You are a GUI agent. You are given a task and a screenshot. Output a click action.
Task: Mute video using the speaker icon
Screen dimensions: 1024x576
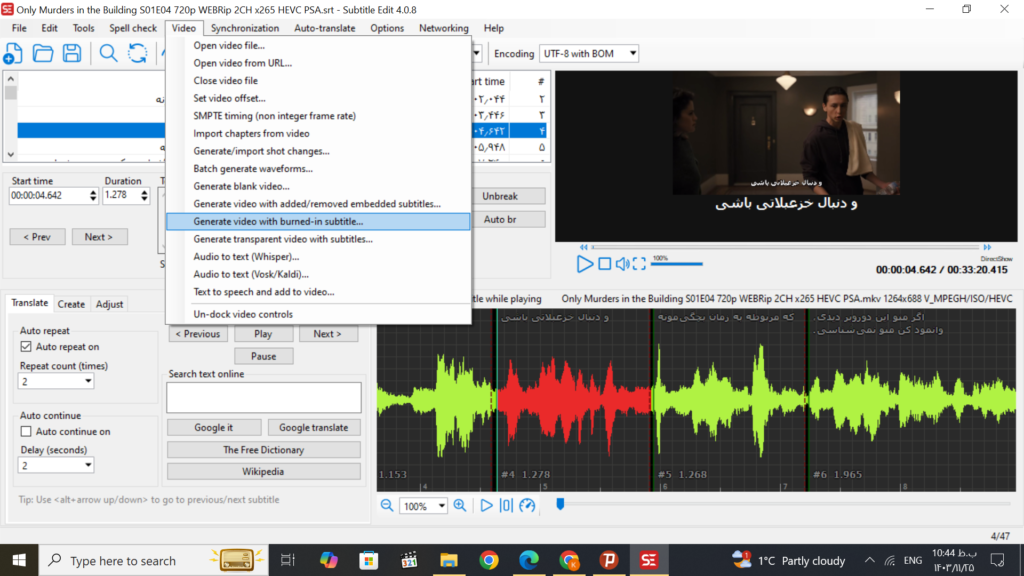[x=622, y=264]
